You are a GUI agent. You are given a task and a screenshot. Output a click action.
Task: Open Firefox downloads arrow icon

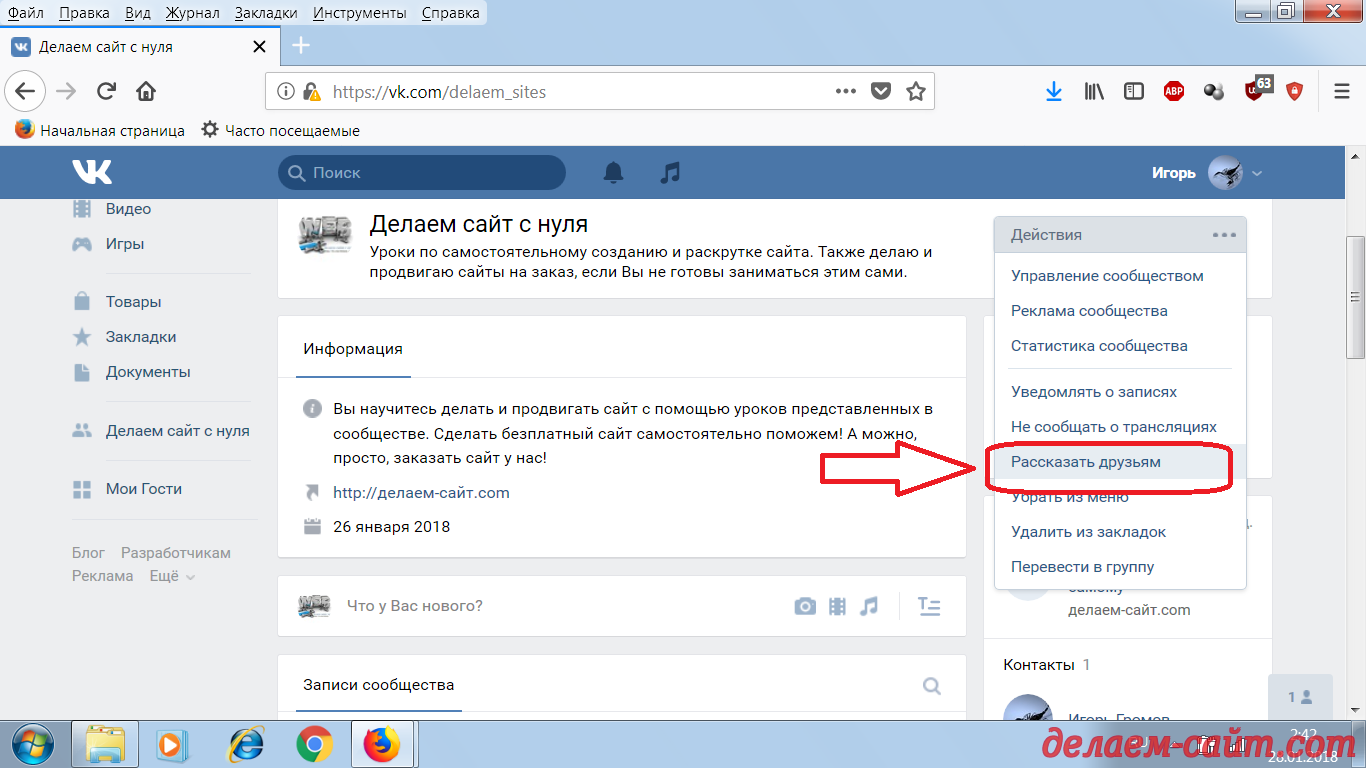[x=1053, y=91]
